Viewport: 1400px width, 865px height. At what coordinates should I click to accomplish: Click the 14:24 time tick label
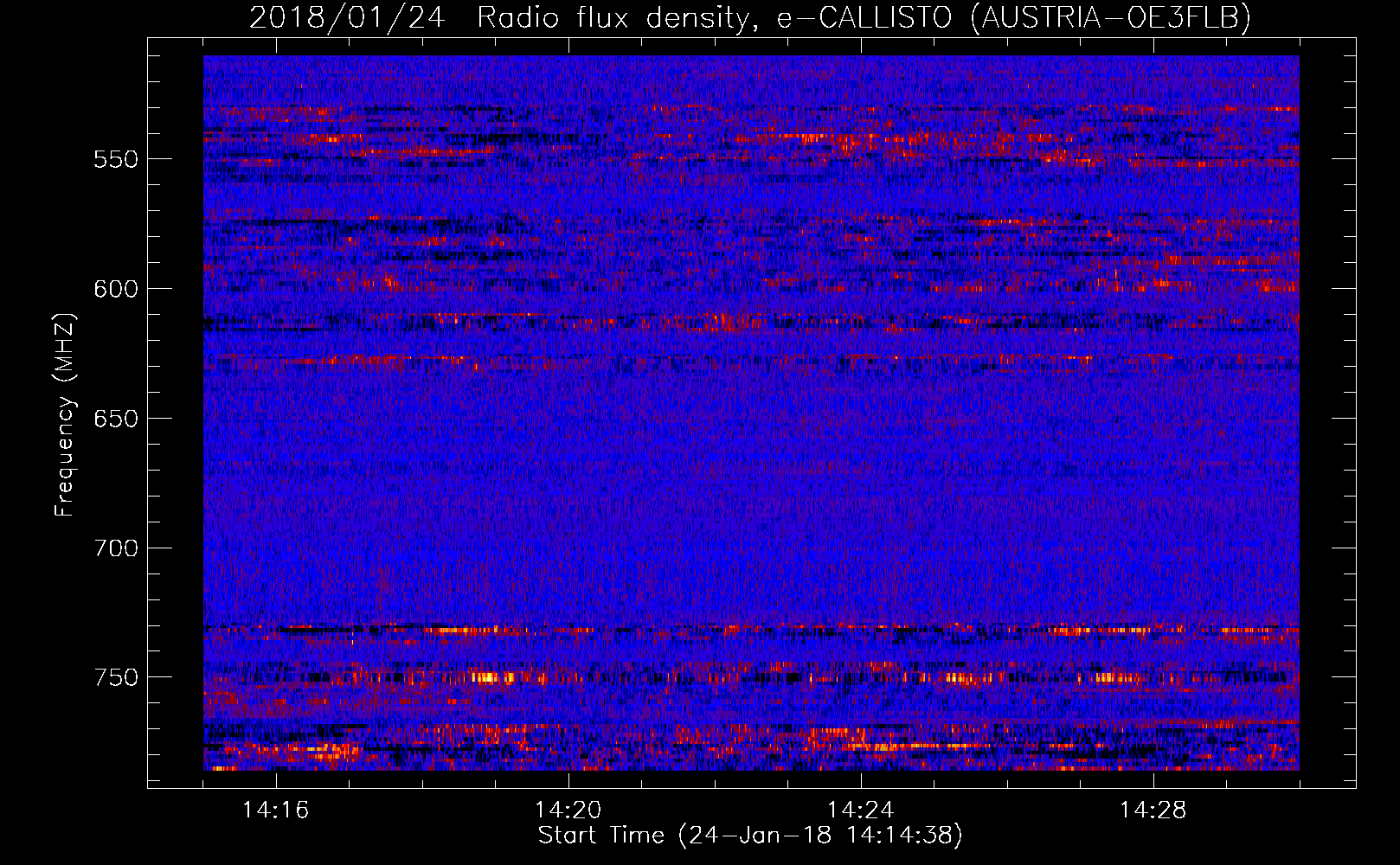tap(861, 811)
